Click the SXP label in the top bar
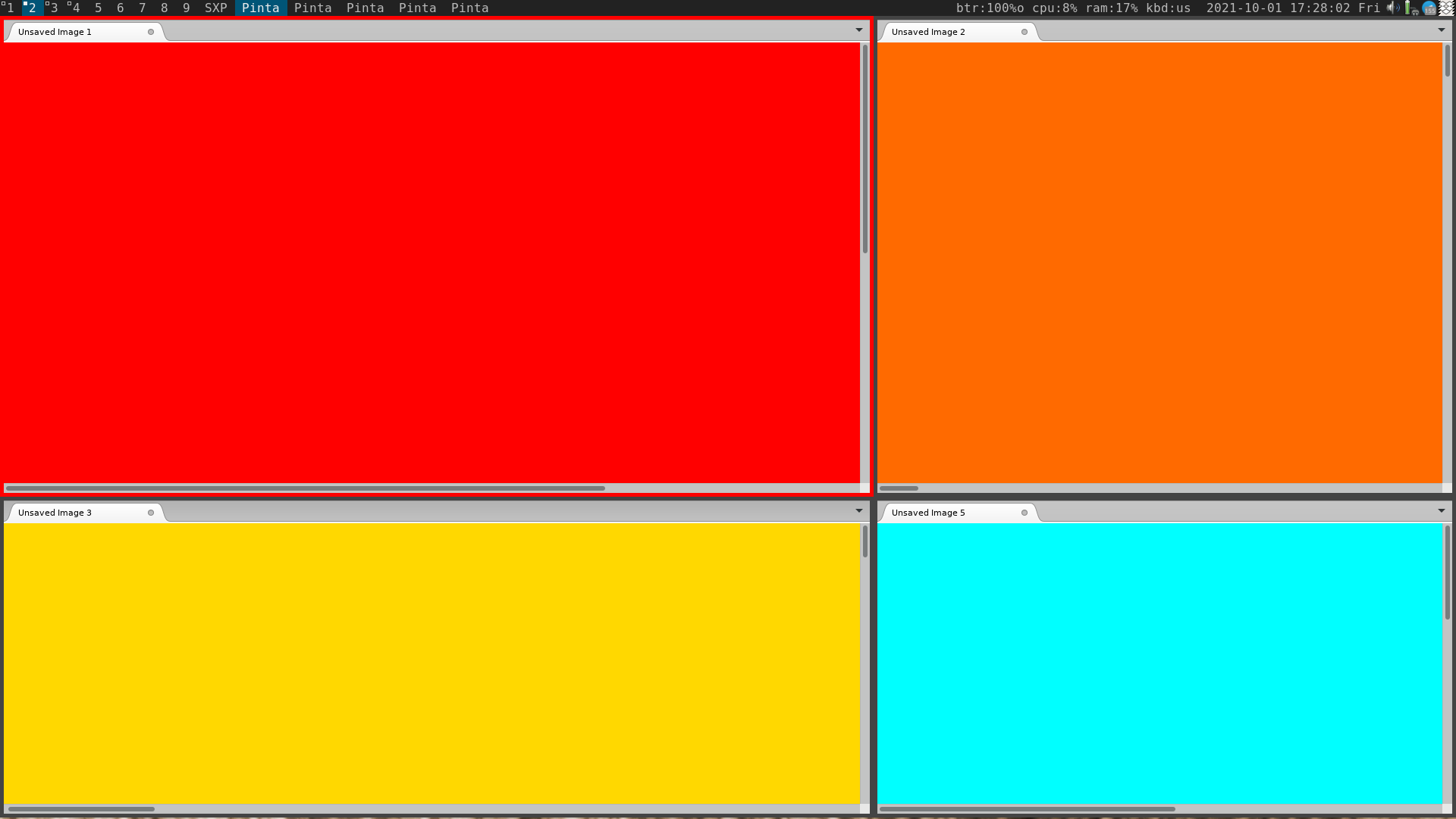The height and width of the screenshot is (819, 1456). pyautogui.click(x=216, y=8)
